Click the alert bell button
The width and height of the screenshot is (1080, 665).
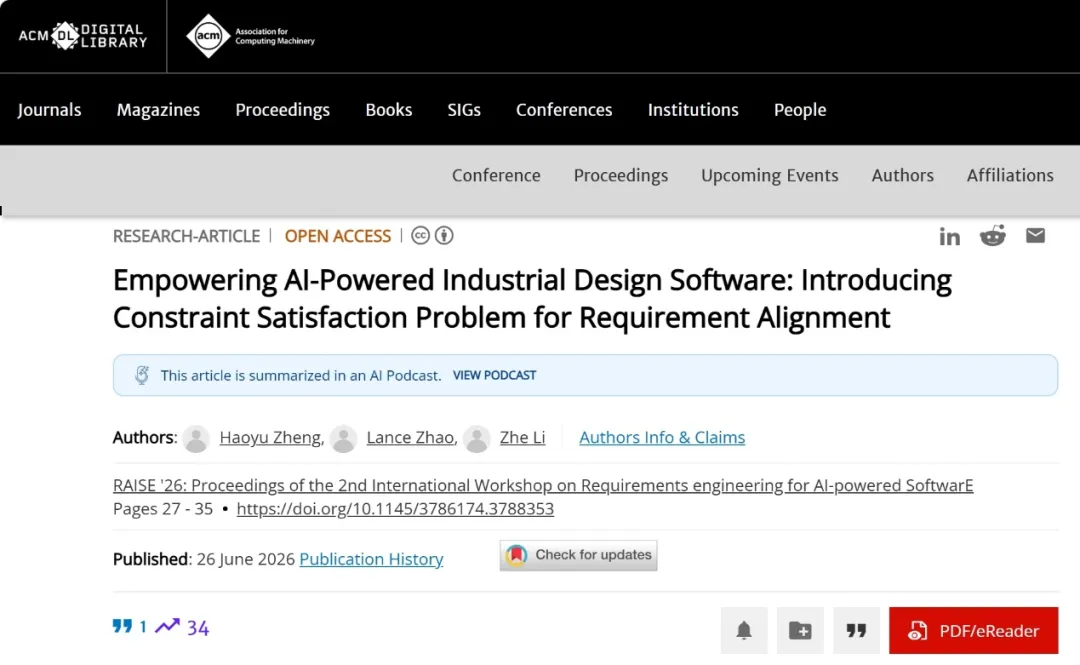pos(744,631)
